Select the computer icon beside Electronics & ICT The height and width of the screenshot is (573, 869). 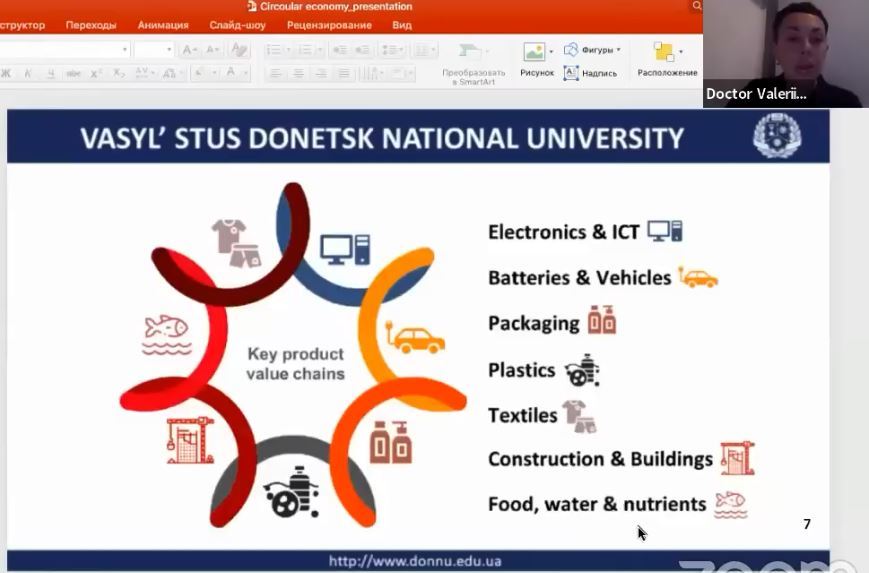[665, 231]
